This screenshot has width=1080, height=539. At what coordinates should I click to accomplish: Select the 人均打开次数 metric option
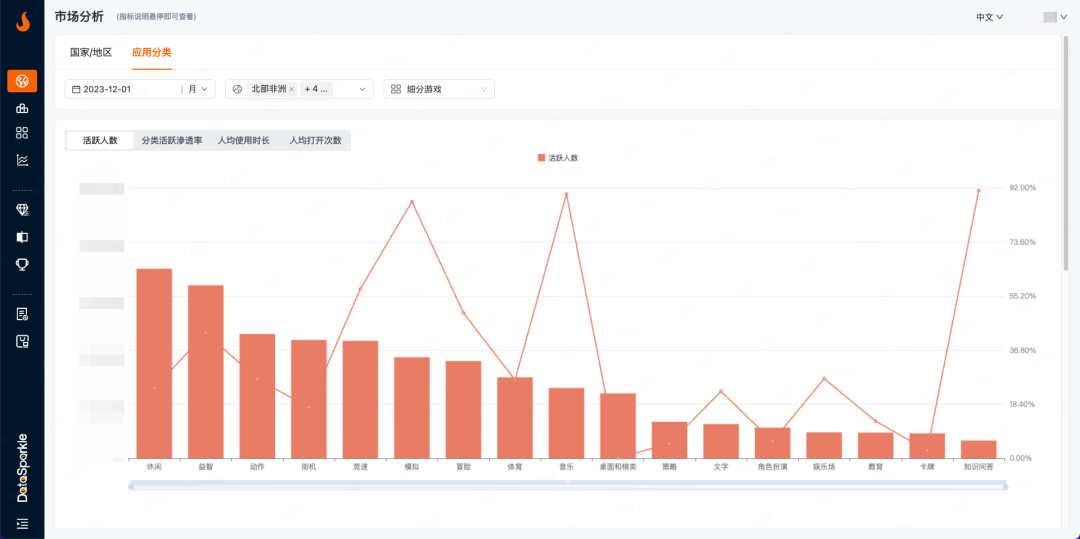(315, 141)
